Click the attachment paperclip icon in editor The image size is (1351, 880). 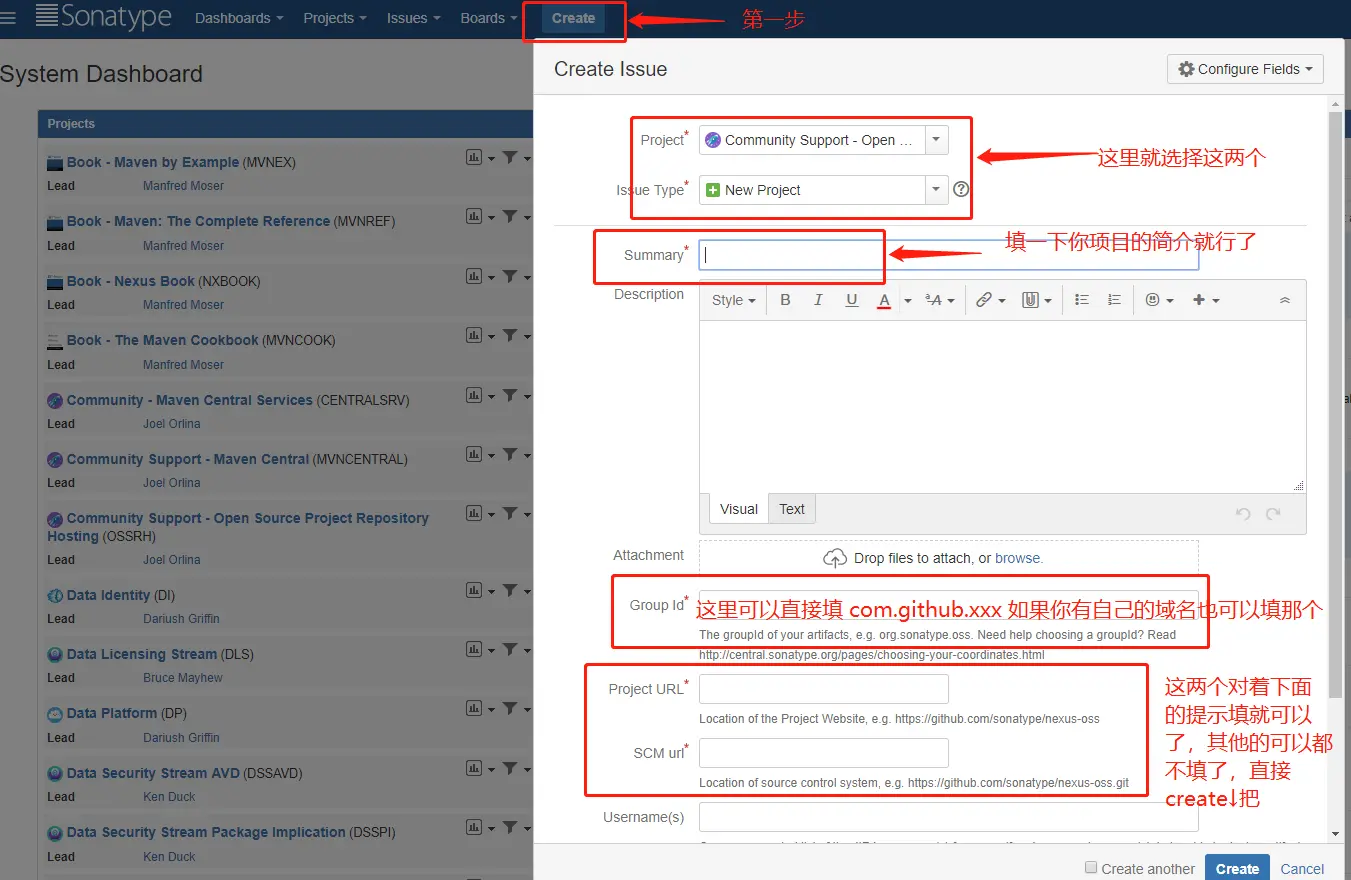click(x=1037, y=300)
